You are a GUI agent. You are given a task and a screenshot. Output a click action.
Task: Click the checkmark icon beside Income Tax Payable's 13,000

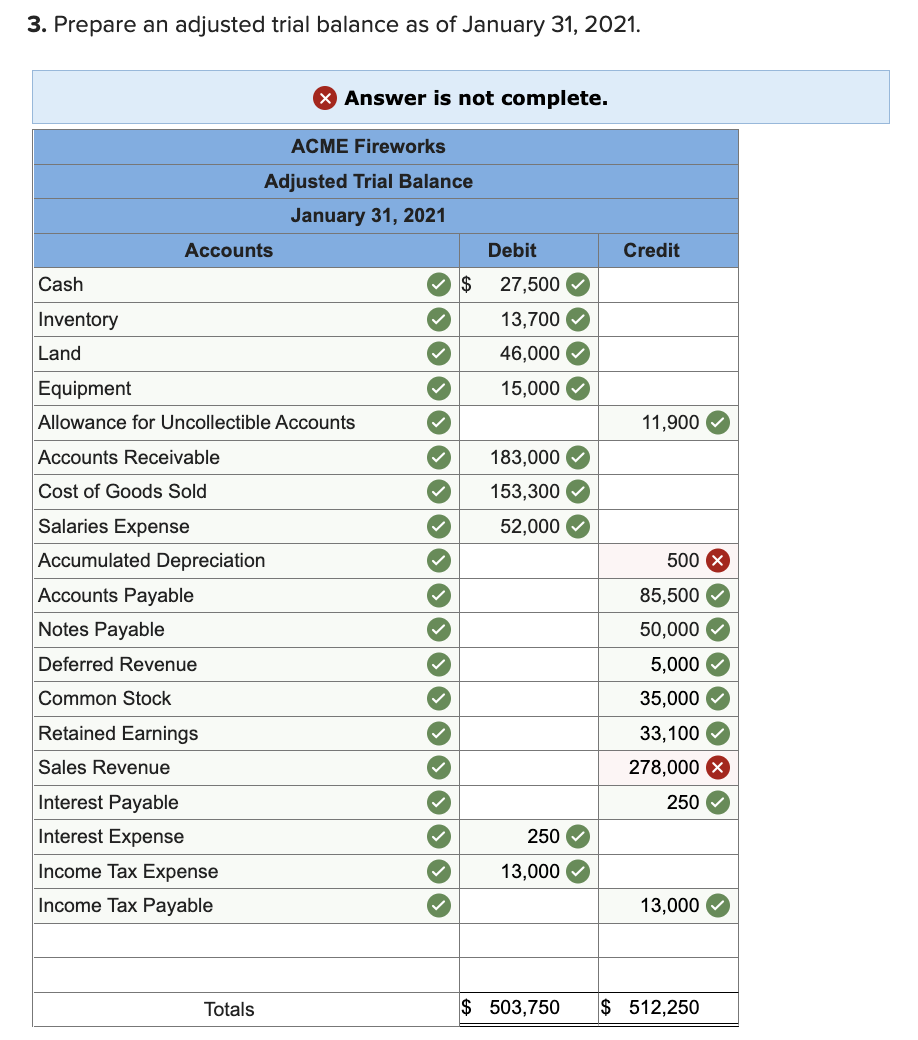pyautogui.click(x=718, y=906)
